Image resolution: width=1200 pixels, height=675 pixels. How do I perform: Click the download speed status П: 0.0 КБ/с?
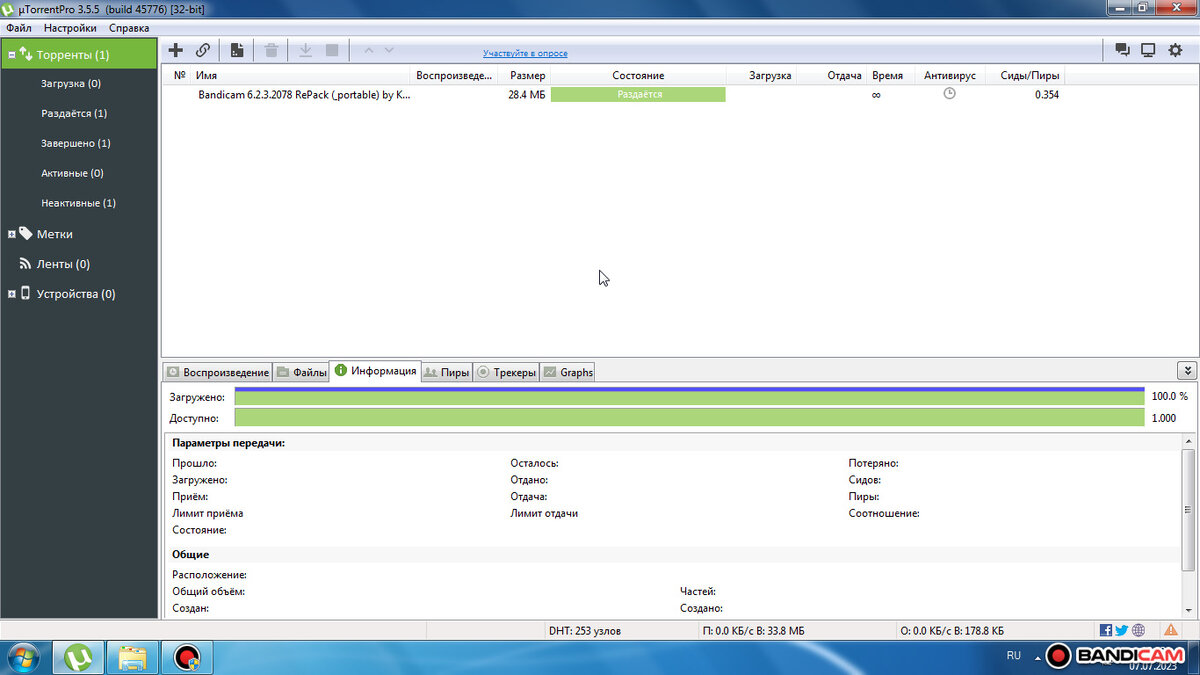(754, 631)
